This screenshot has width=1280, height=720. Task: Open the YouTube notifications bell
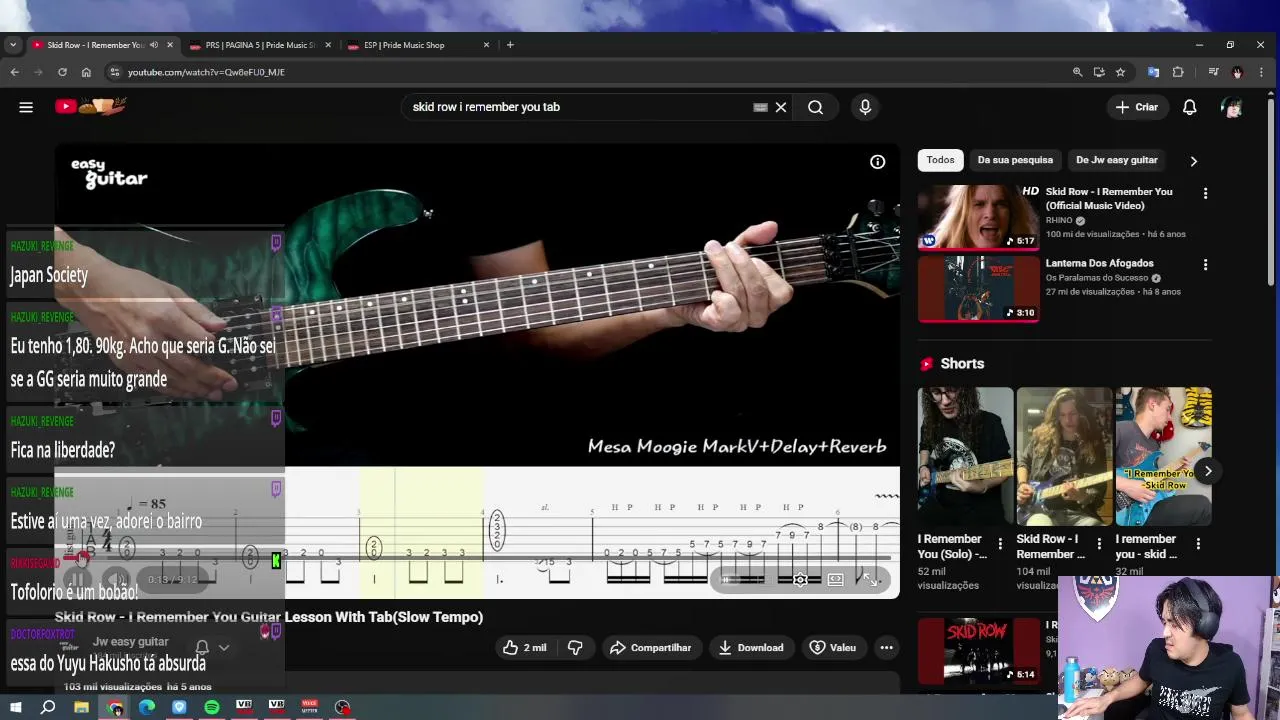pos(1189,107)
